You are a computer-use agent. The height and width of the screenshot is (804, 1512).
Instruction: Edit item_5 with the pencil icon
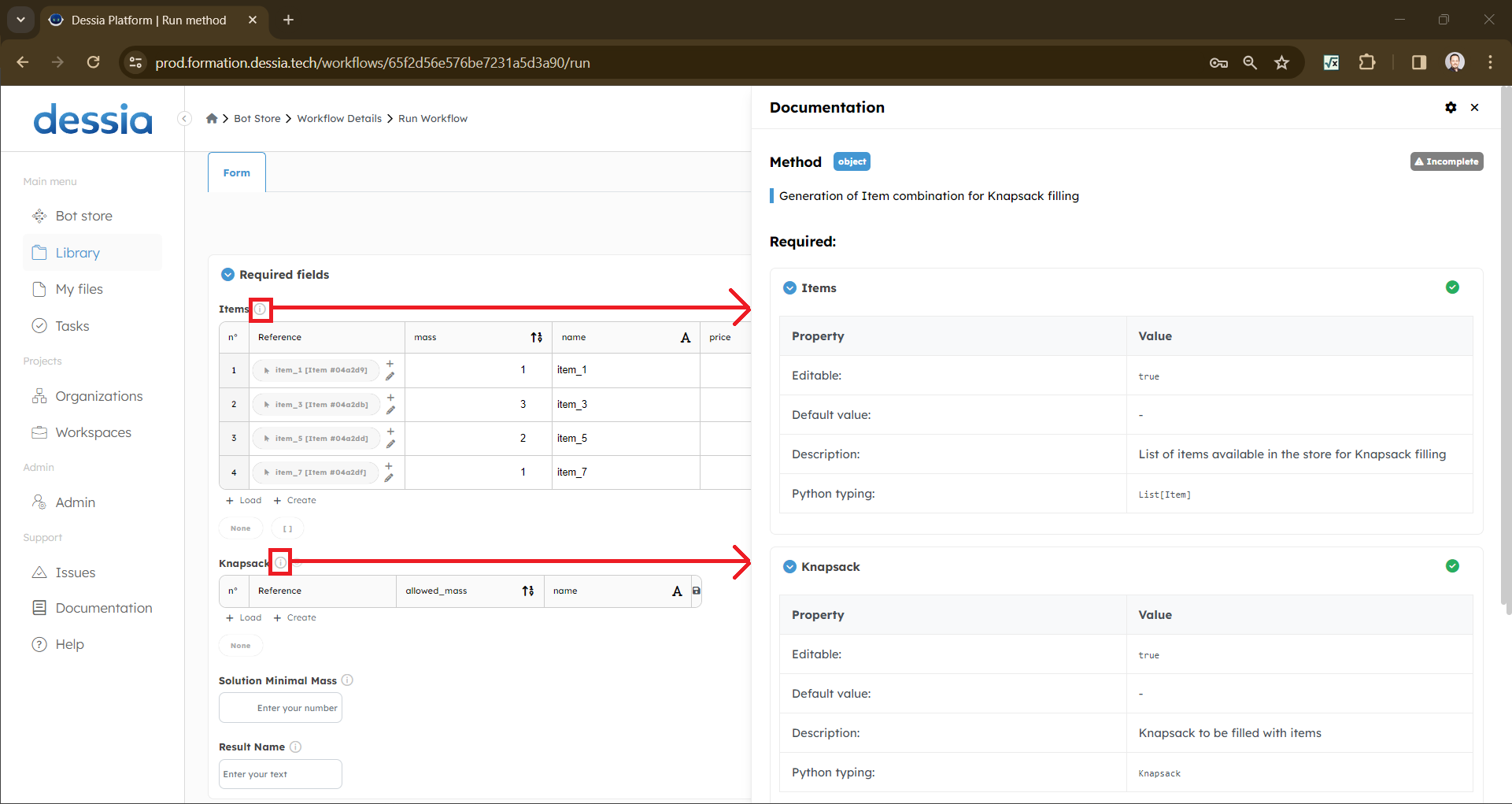tap(390, 444)
